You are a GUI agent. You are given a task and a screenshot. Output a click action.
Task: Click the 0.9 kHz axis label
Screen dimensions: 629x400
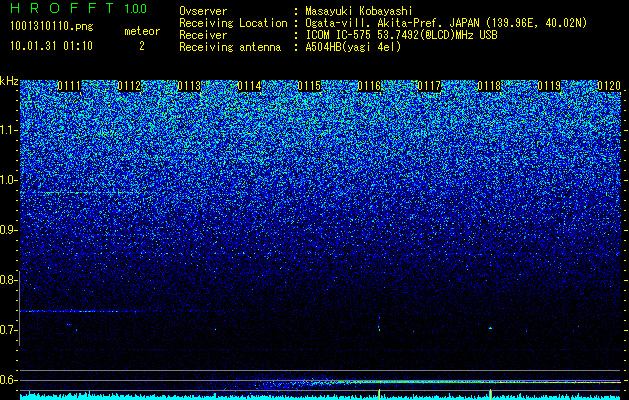(x=7, y=230)
